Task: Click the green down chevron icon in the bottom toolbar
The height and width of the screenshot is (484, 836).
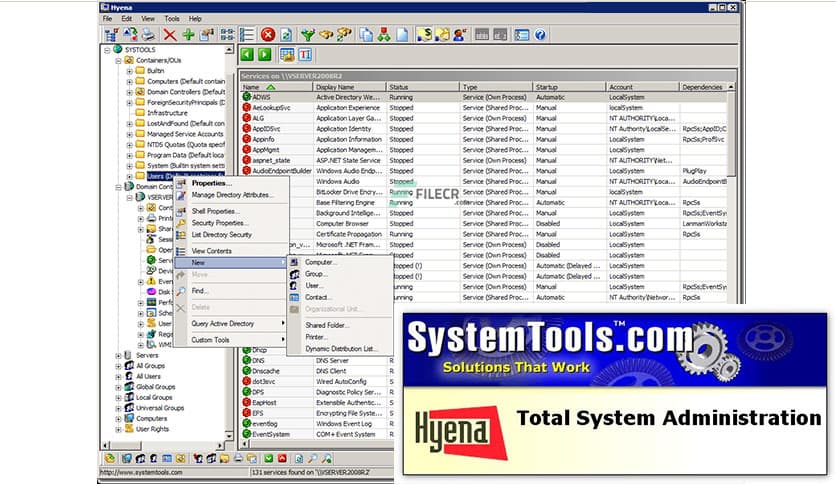Action: [x=269, y=458]
